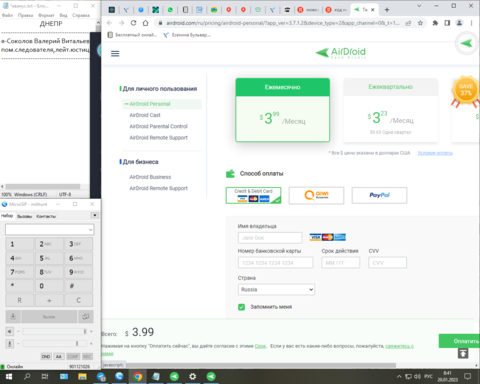Toggle AA auto answer in MicroSIP
This screenshot has height=384, width=480.
point(59,357)
